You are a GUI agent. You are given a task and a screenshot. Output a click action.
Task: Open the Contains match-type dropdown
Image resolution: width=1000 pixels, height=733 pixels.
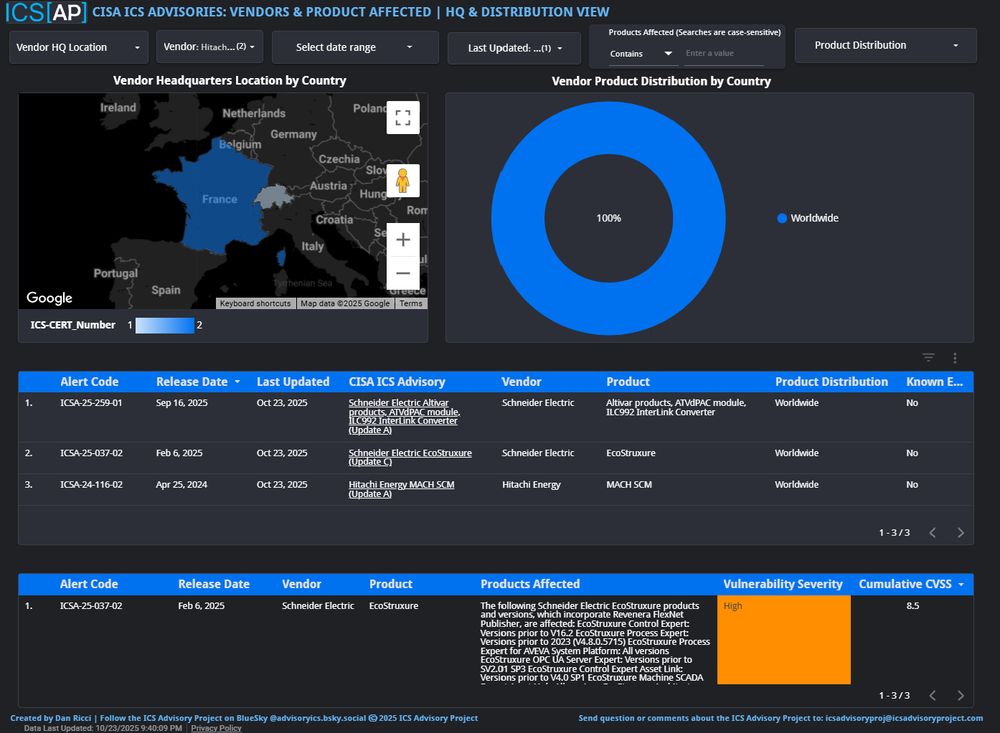click(x=640, y=54)
